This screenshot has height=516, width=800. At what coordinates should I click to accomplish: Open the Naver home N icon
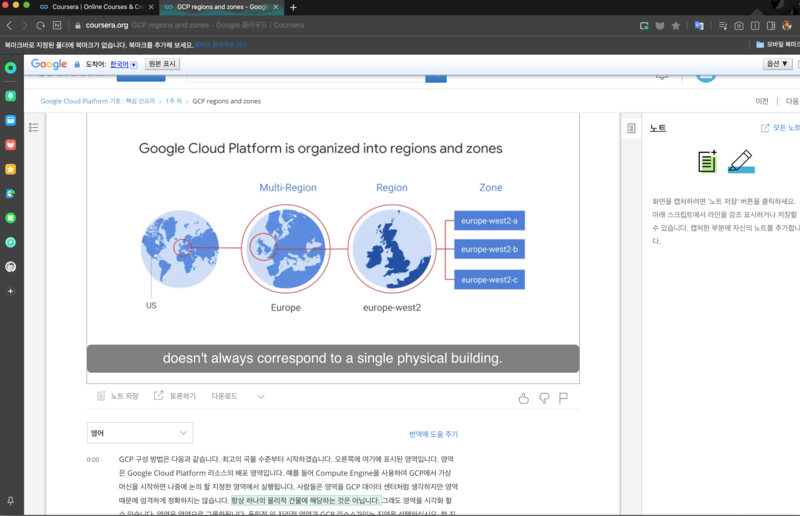(57, 25)
